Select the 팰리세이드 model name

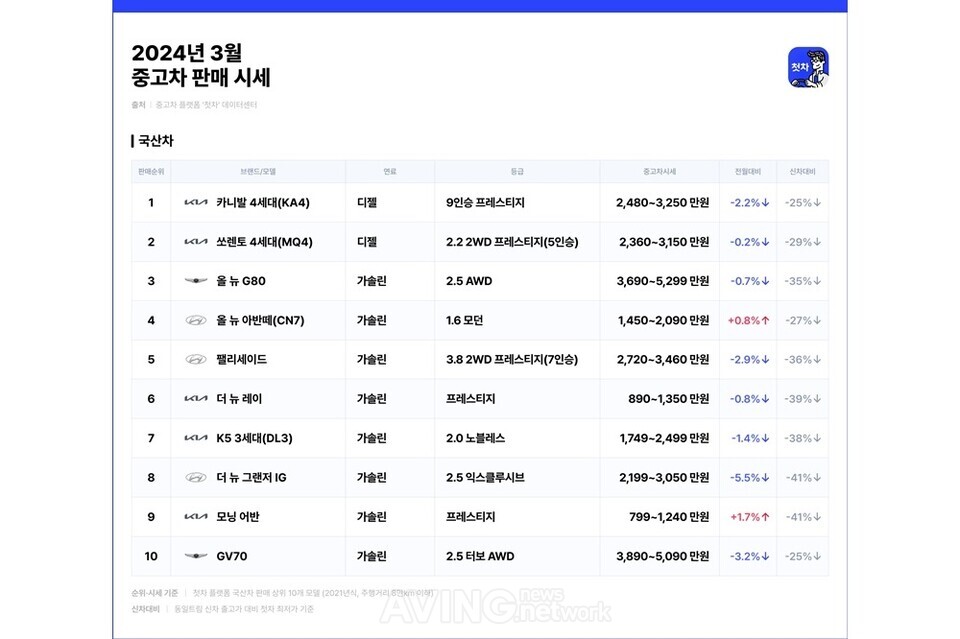click(241, 359)
